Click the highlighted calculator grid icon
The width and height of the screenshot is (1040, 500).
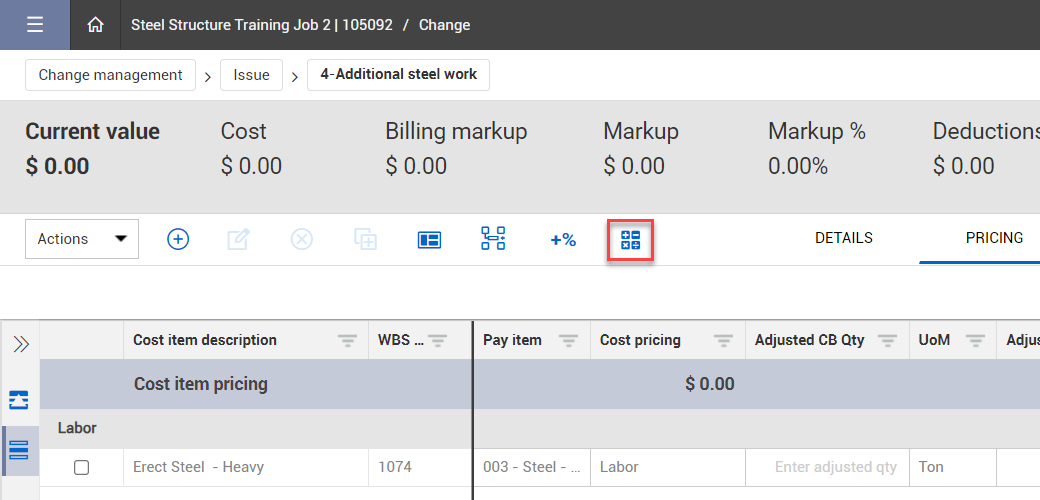(630, 240)
